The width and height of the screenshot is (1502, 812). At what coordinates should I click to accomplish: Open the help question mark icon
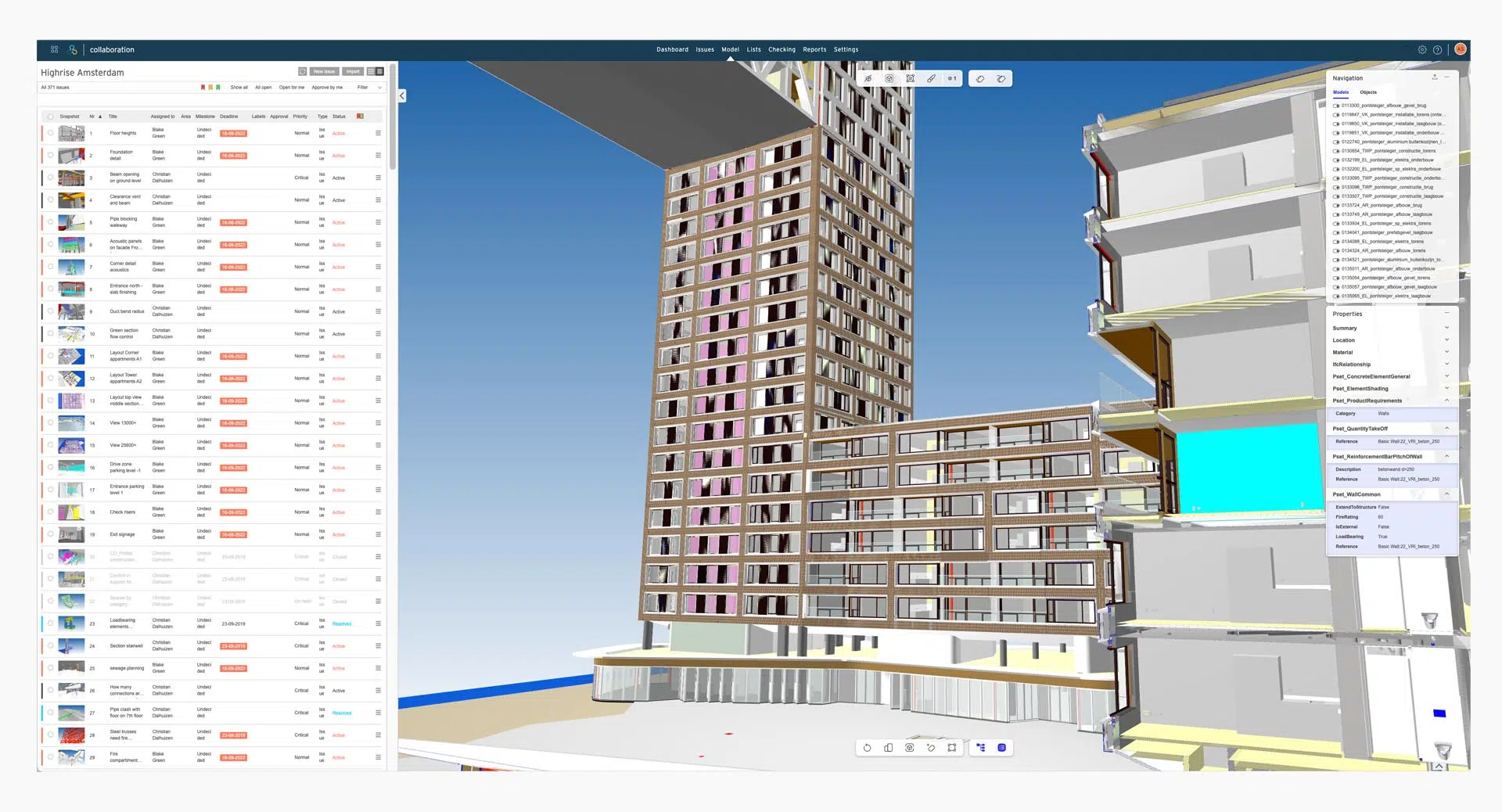click(x=1437, y=50)
